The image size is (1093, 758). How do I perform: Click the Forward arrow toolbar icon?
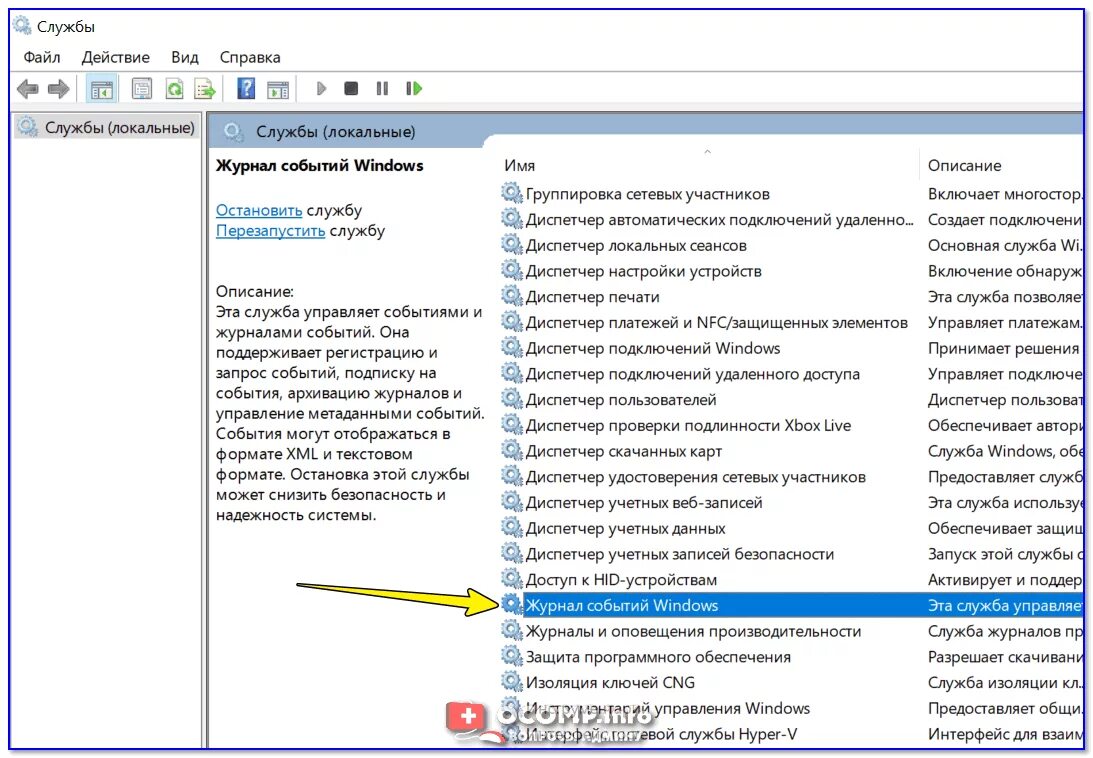pos(59,89)
